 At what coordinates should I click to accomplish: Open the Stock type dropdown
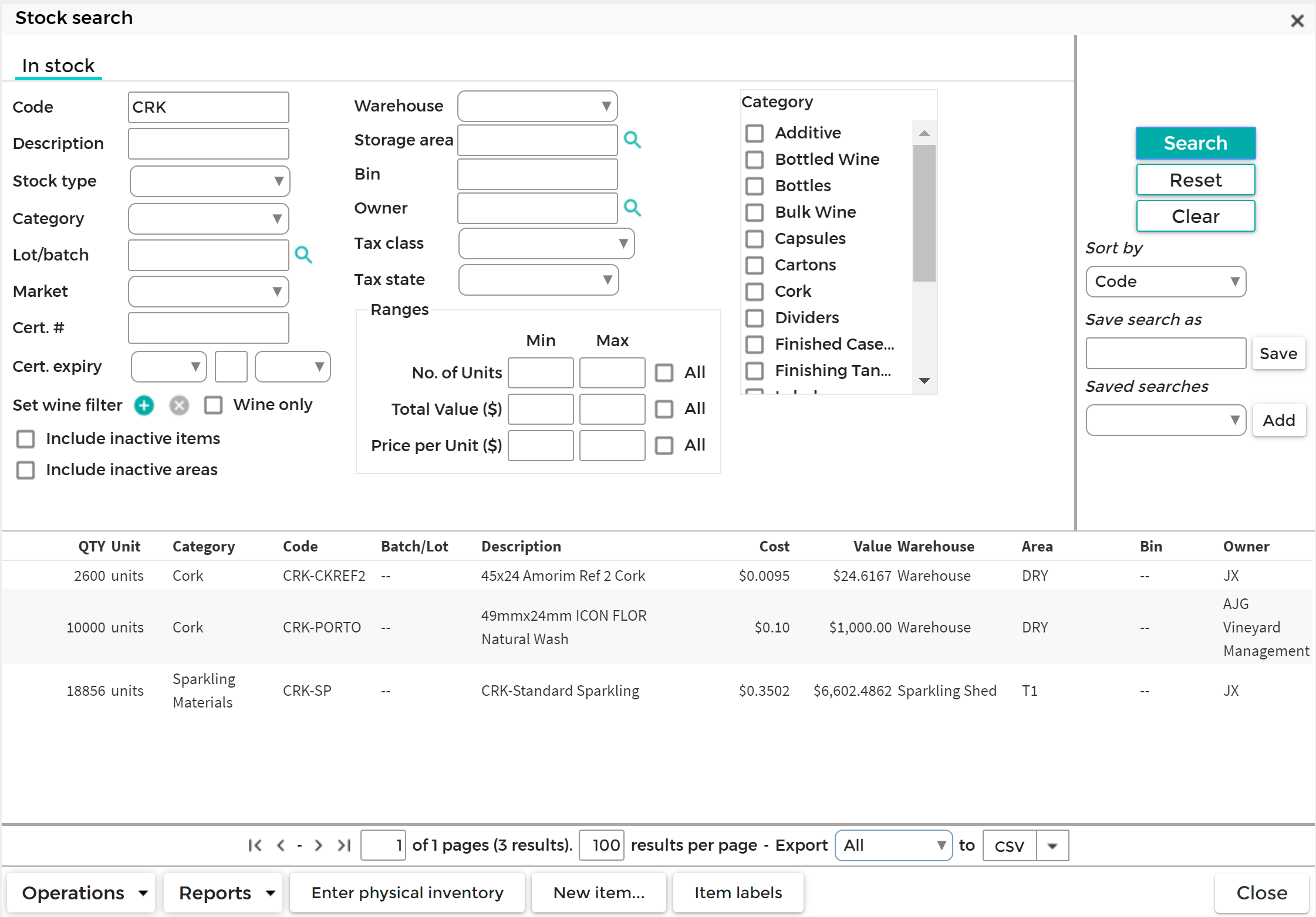click(210, 181)
